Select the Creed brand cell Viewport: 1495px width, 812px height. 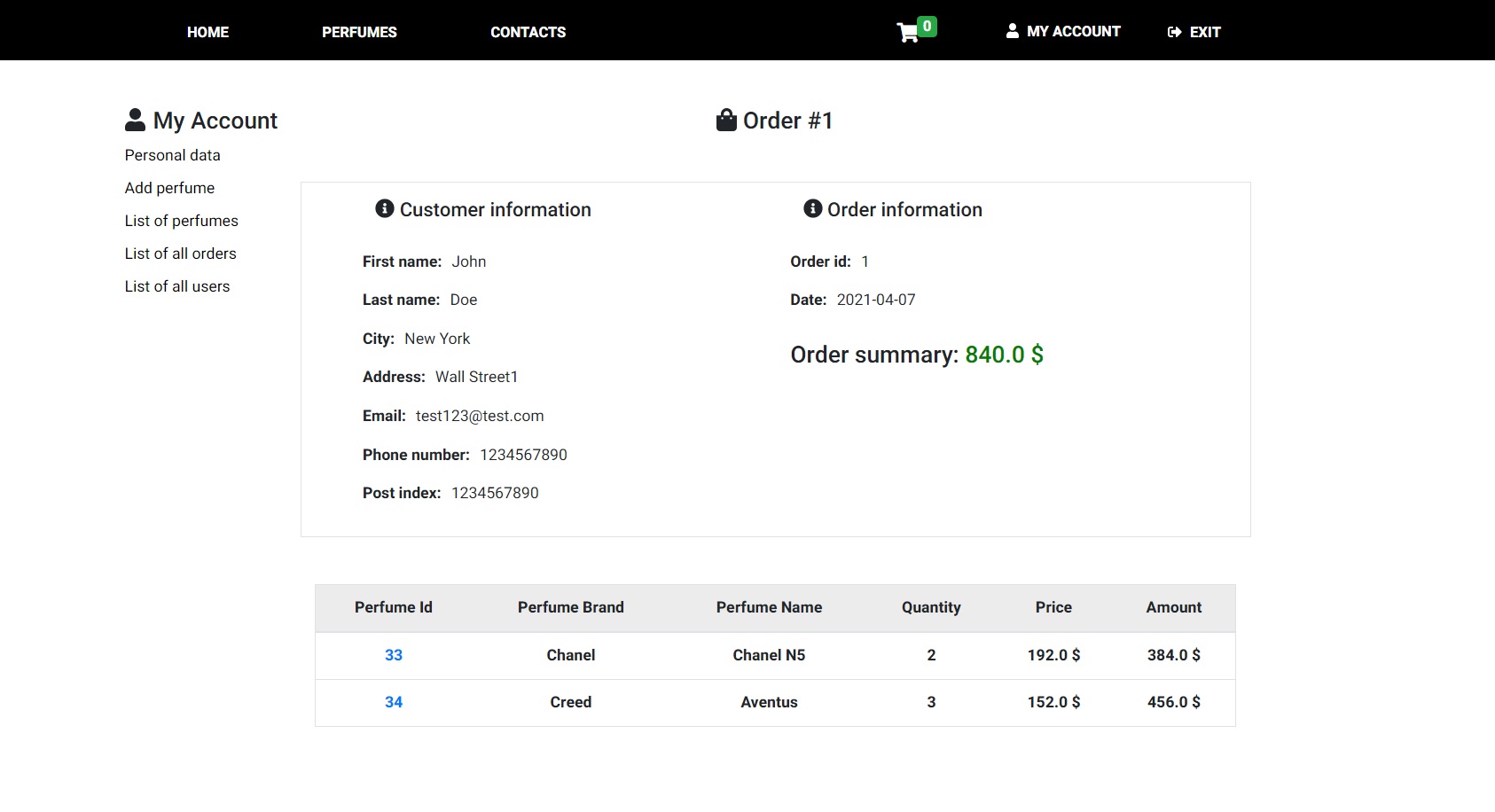(x=571, y=702)
